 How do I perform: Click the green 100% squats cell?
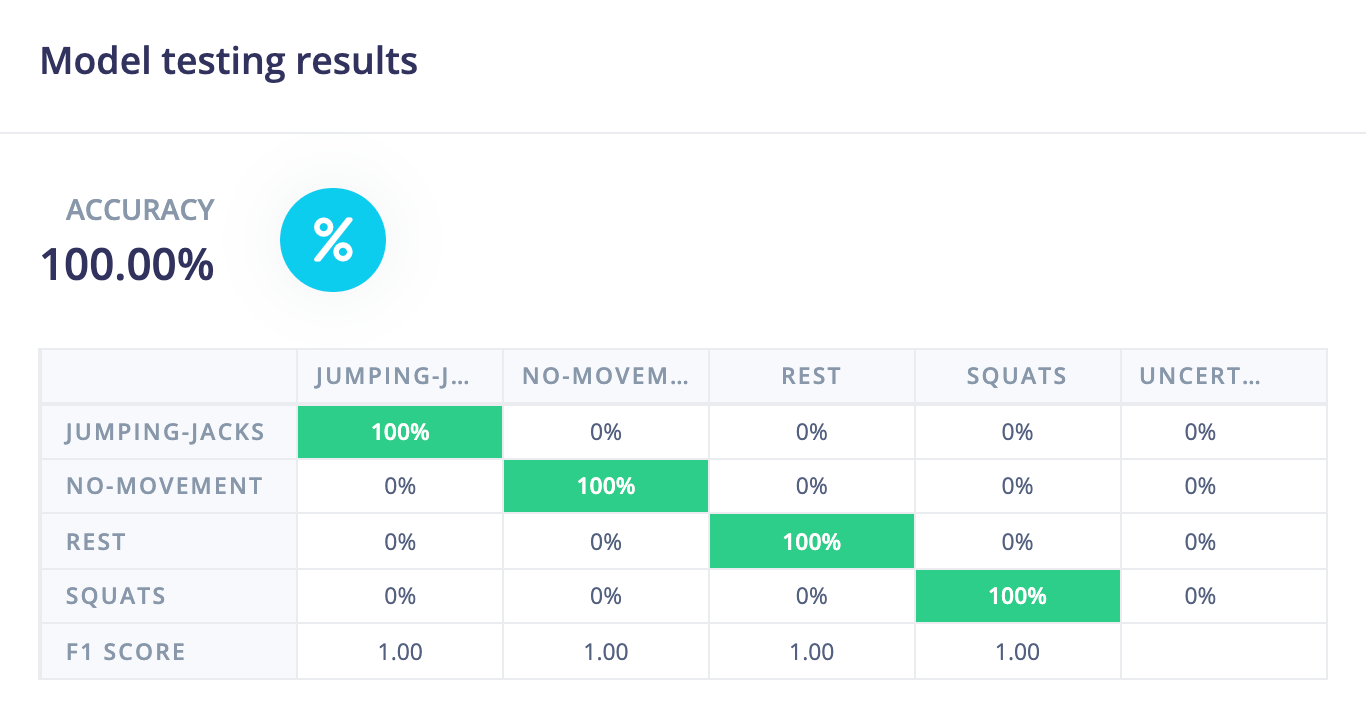click(x=1018, y=596)
